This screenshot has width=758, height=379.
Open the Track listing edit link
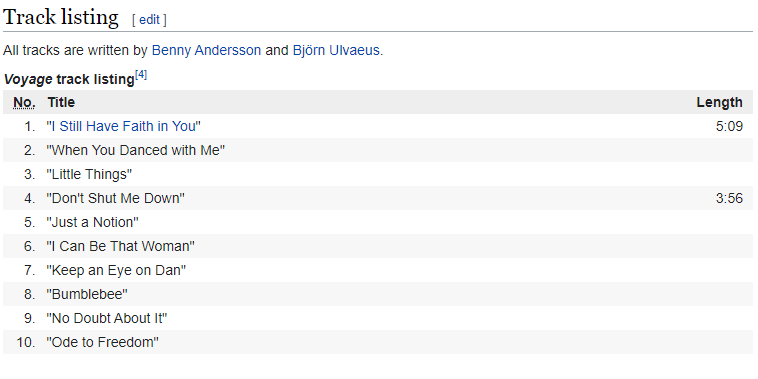(149, 20)
